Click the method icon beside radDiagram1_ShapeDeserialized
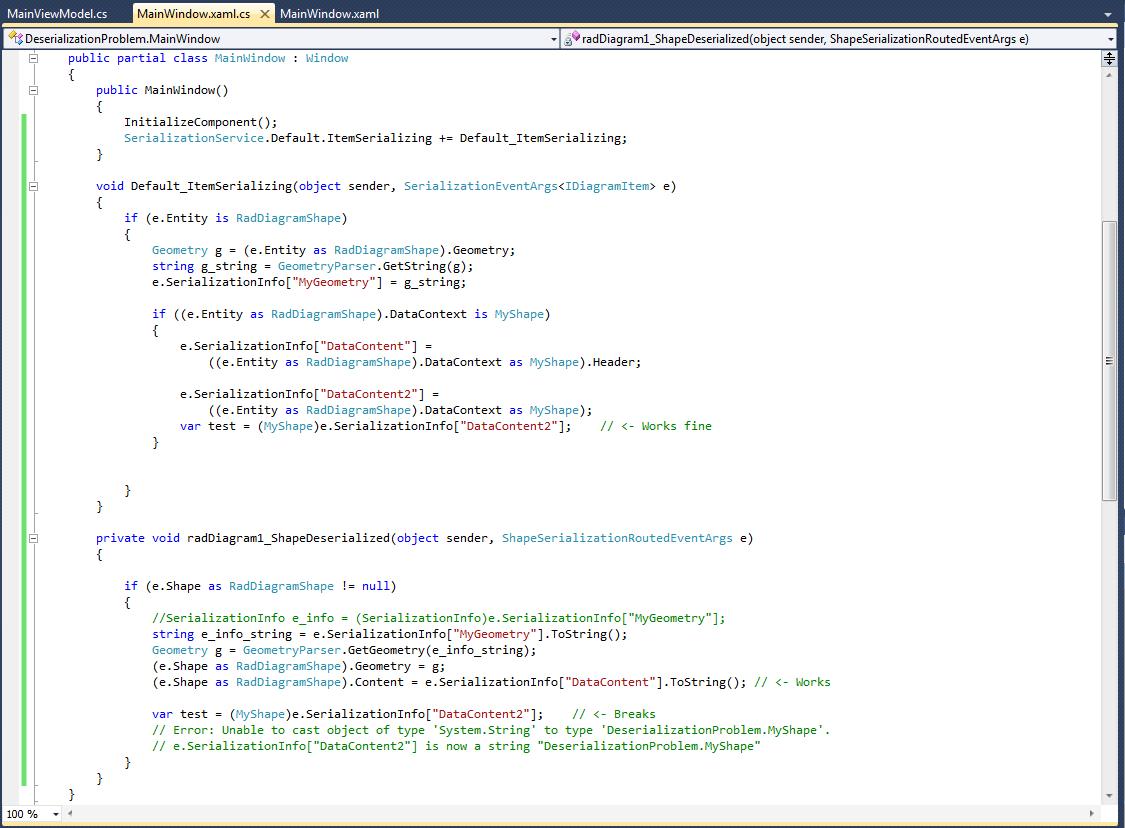 point(572,38)
